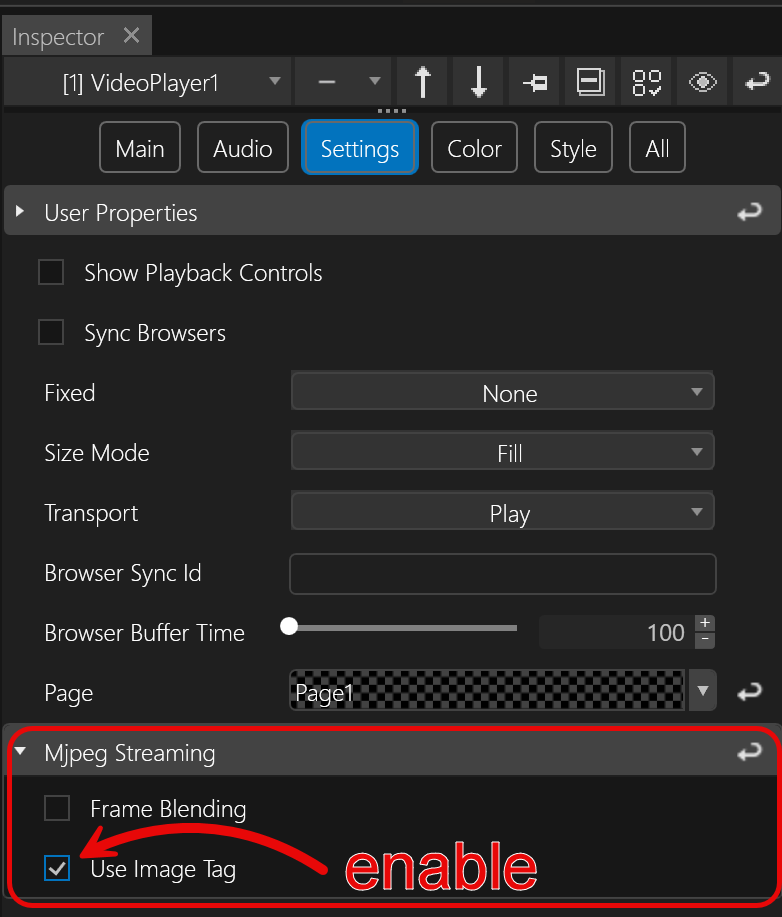Open the Transport dropdown set to Play

pyautogui.click(x=502, y=511)
